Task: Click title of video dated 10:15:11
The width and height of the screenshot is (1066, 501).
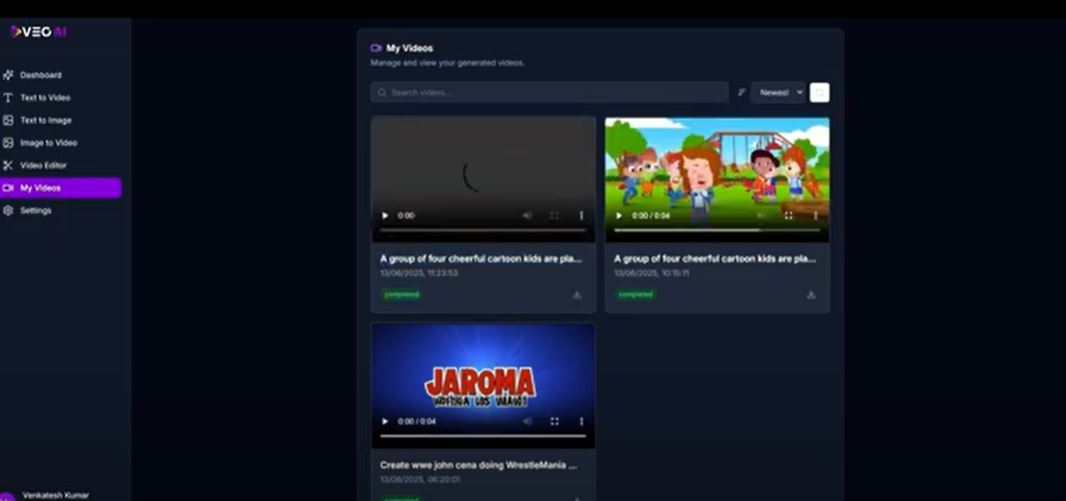Action: pyautogui.click(x=715, y=259)
